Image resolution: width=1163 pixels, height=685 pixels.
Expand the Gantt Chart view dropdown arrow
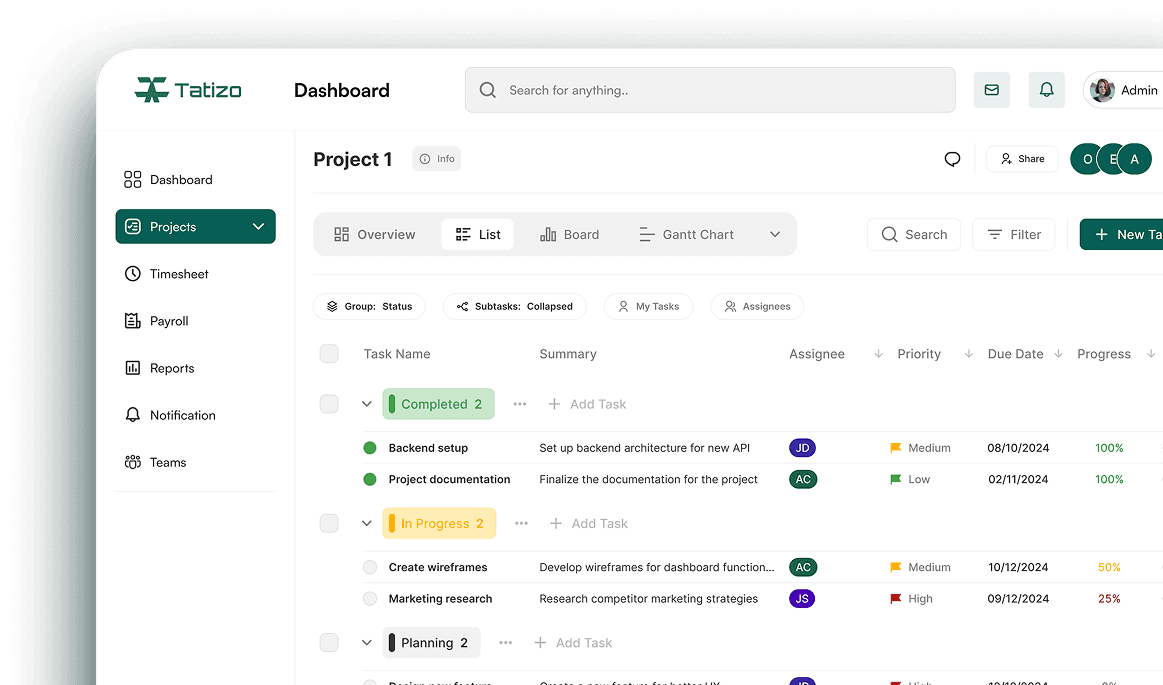point(775,234)
